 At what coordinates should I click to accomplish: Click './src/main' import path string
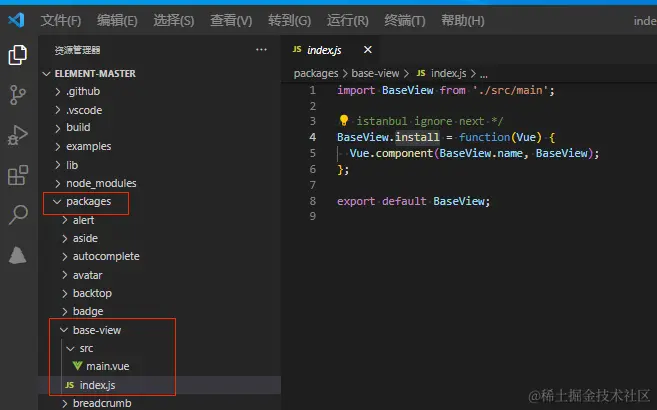click(x=510, y=90)
